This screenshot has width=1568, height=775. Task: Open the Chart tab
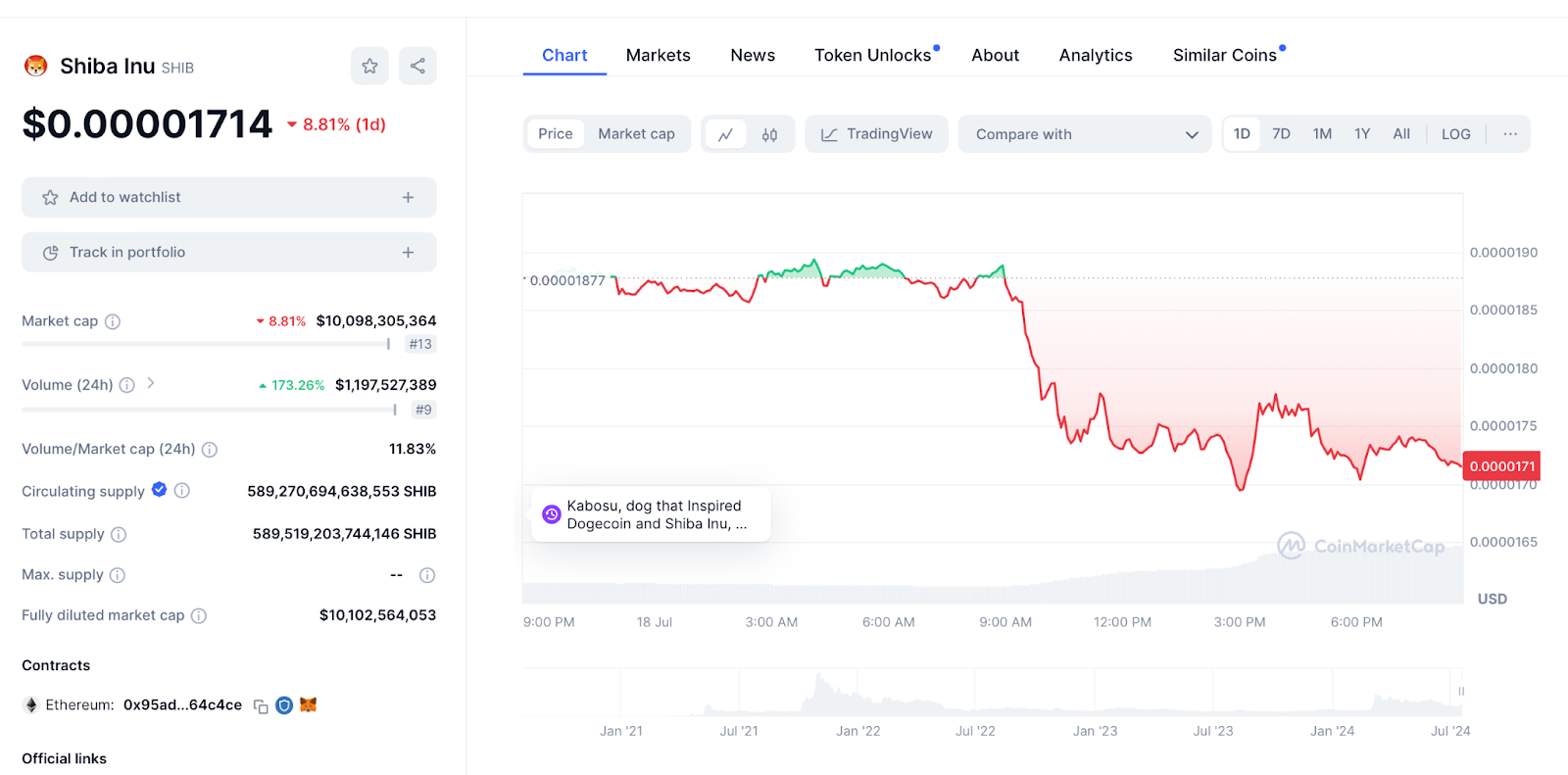coord(564,56)
